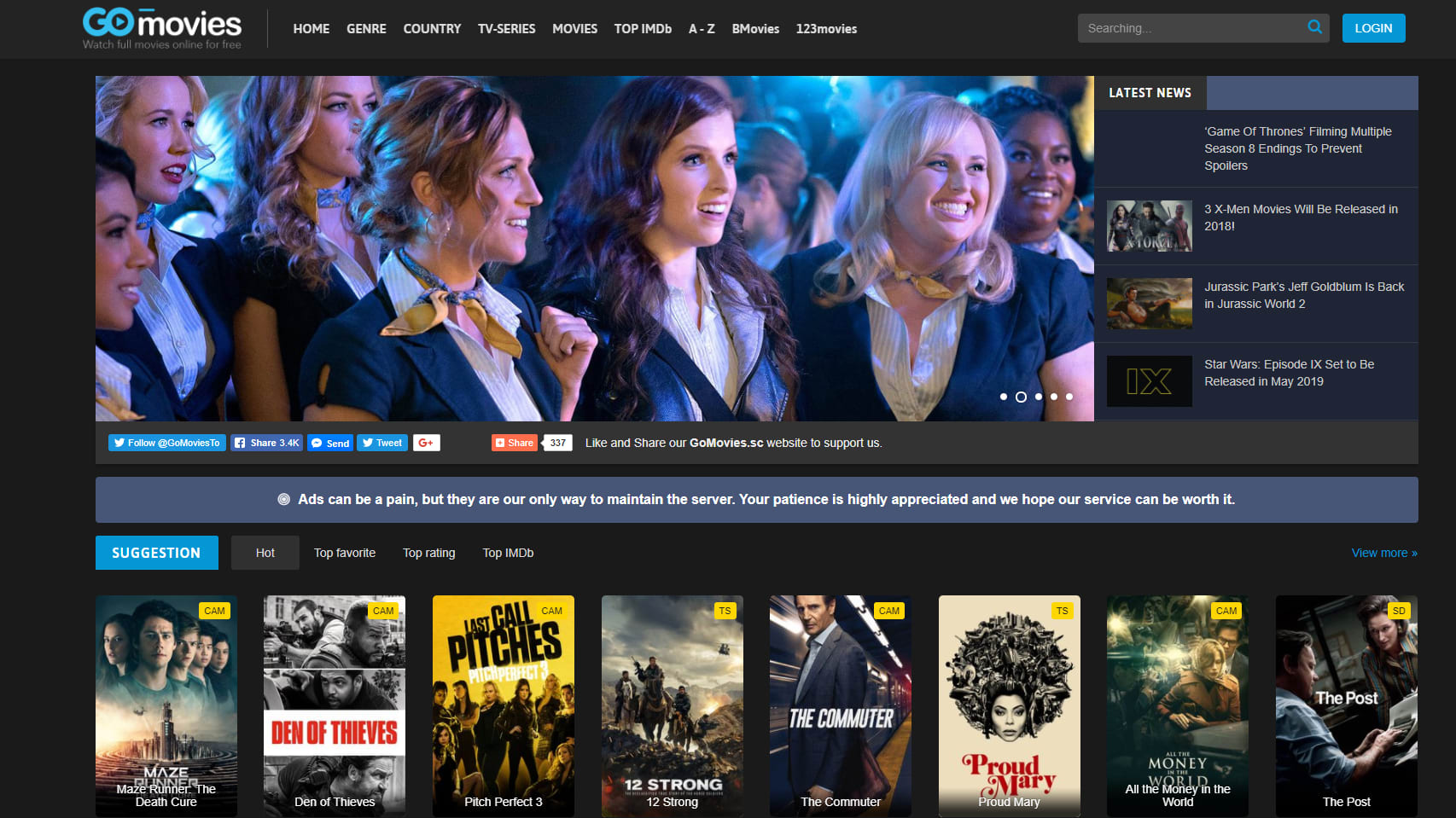1456x818 pixels.
Task: Click the Messenger Send button
Action: (x=329, y=443)
